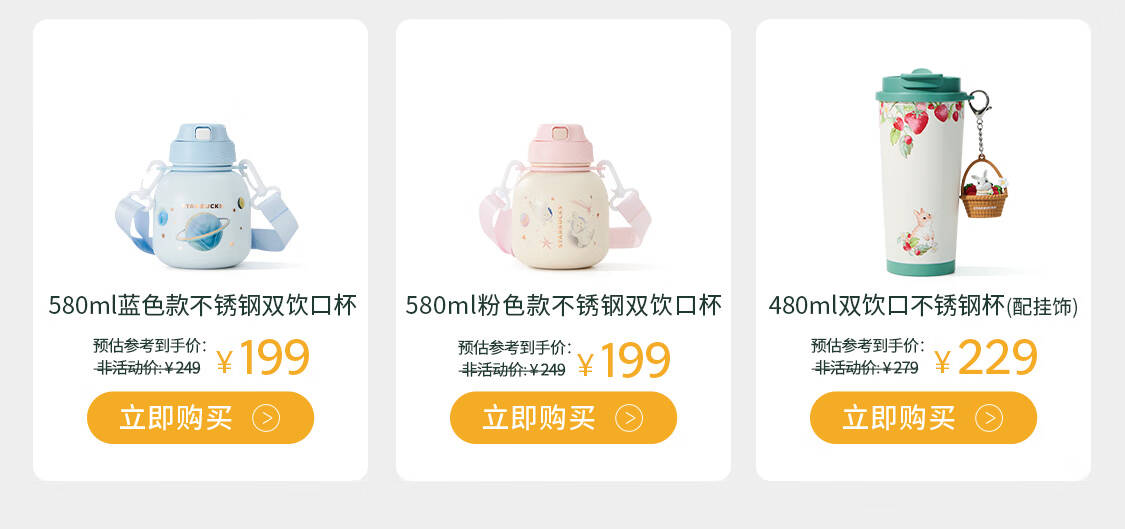Image resolution: width=1125 pixels, height=529 pixels.
Task: Click the 580ml蓝色款不锈钢双饮口杯 title
Action: pos(202,305)
